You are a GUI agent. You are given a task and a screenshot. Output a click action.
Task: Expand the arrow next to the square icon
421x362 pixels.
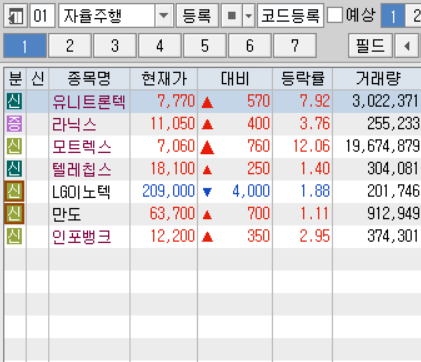[x=249, y=16]
